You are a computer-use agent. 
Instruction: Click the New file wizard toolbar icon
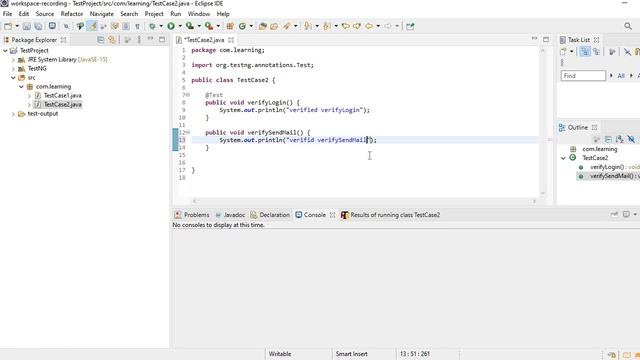pos(8,26)
